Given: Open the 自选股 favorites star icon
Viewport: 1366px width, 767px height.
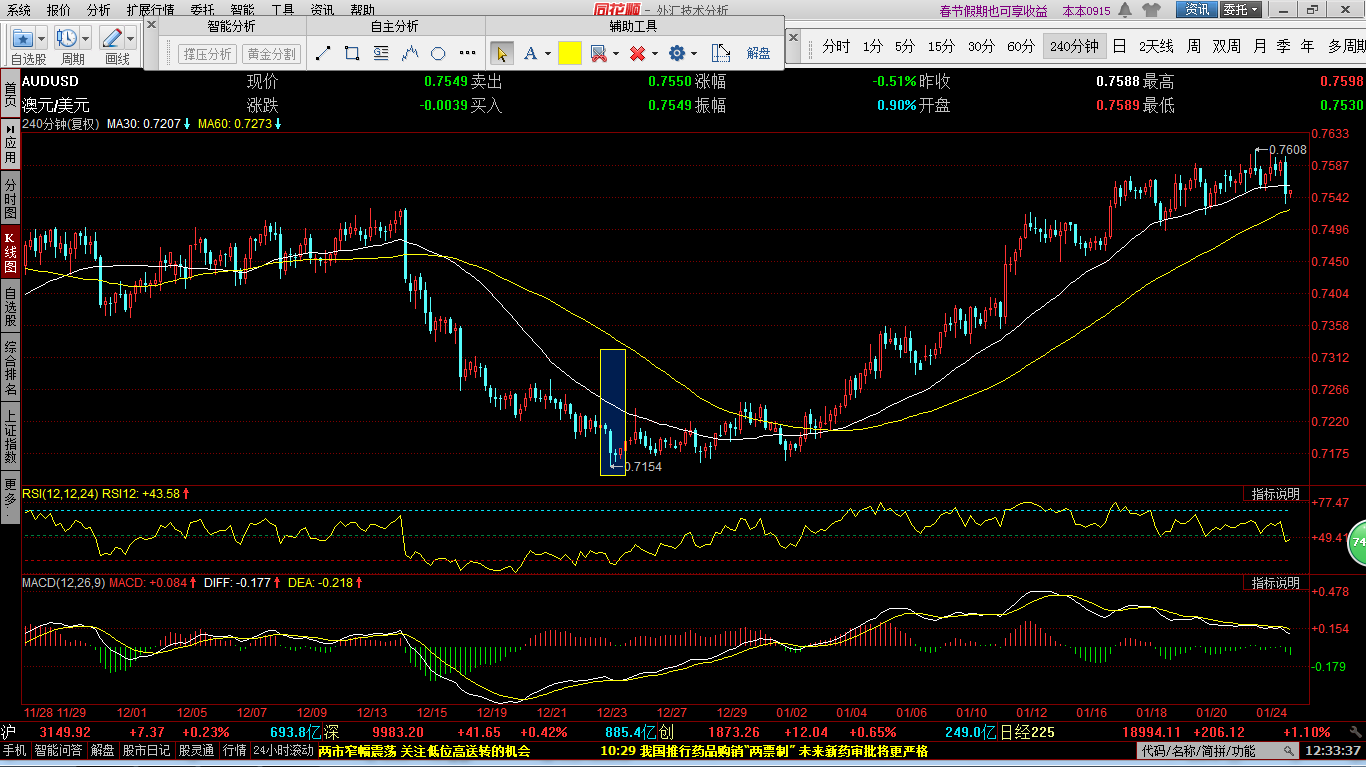Looking at the screenshot, I should click(x=22, y=38).
